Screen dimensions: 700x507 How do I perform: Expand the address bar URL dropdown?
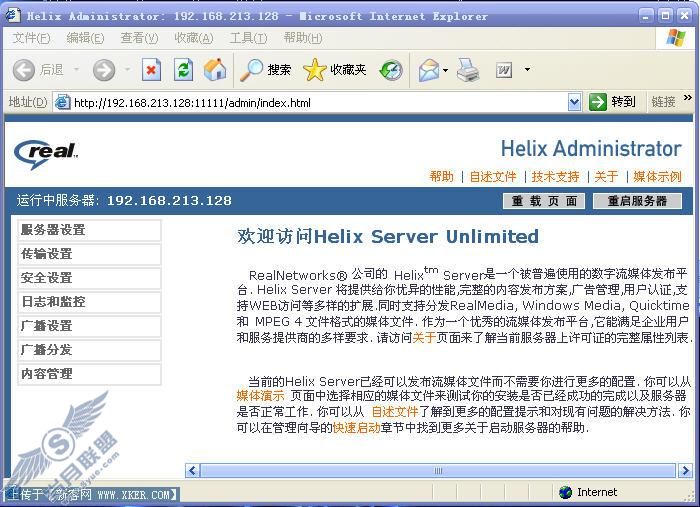tap(574, 102)
